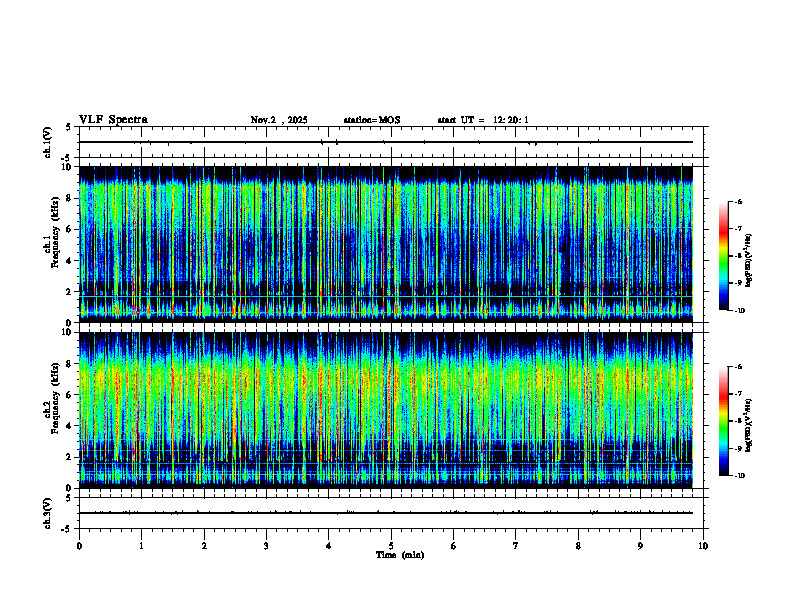The image size is (792, 612).
Task: Click the ch.2 colorbar "-10" tick label
Action: pyautogui.click(x=739, y=476)
